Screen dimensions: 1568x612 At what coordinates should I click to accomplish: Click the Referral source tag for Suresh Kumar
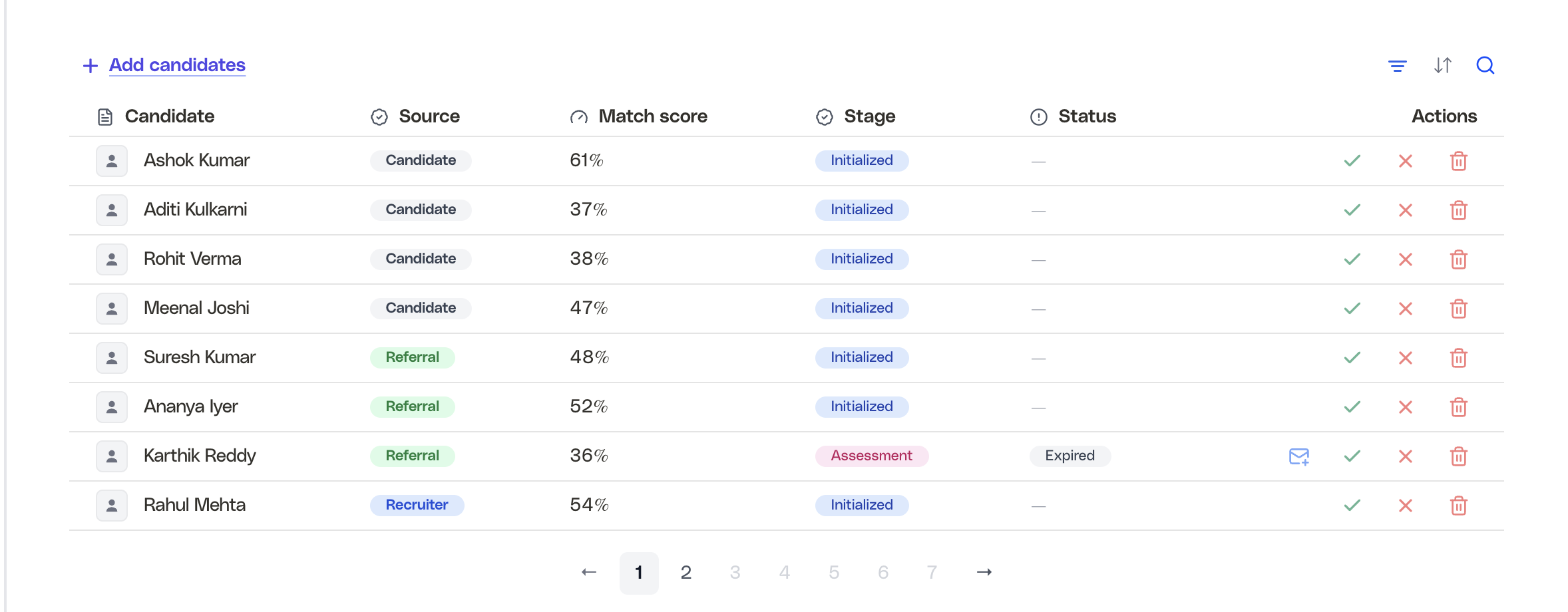click(x=412, y=357)
